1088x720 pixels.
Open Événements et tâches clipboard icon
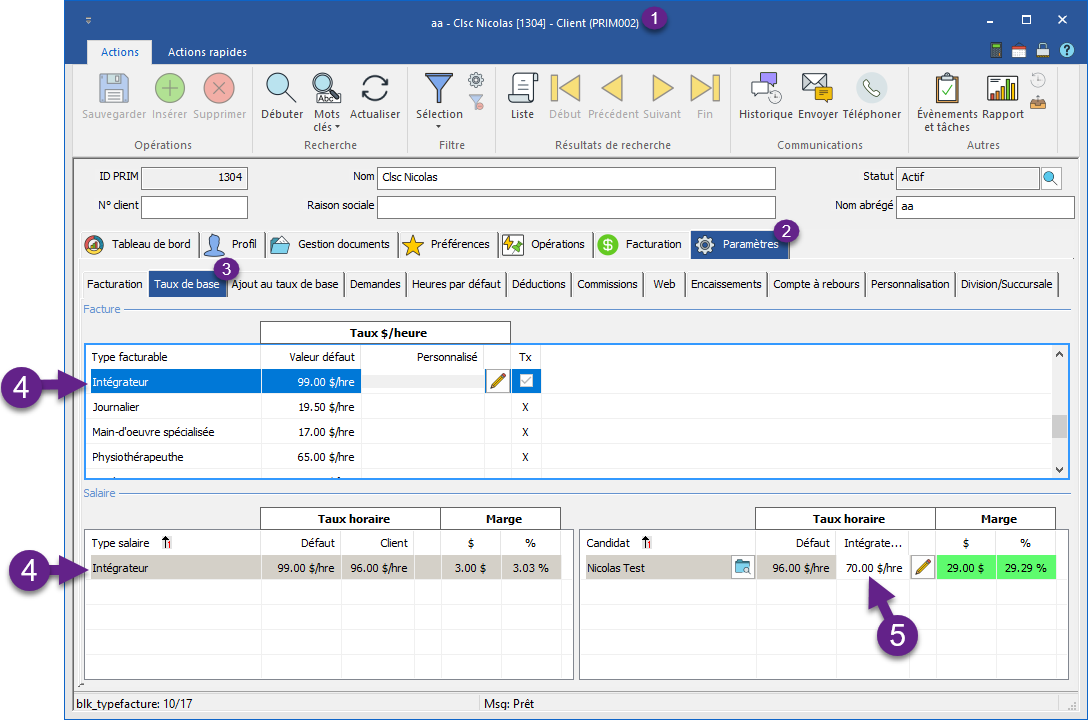[946, 89]
